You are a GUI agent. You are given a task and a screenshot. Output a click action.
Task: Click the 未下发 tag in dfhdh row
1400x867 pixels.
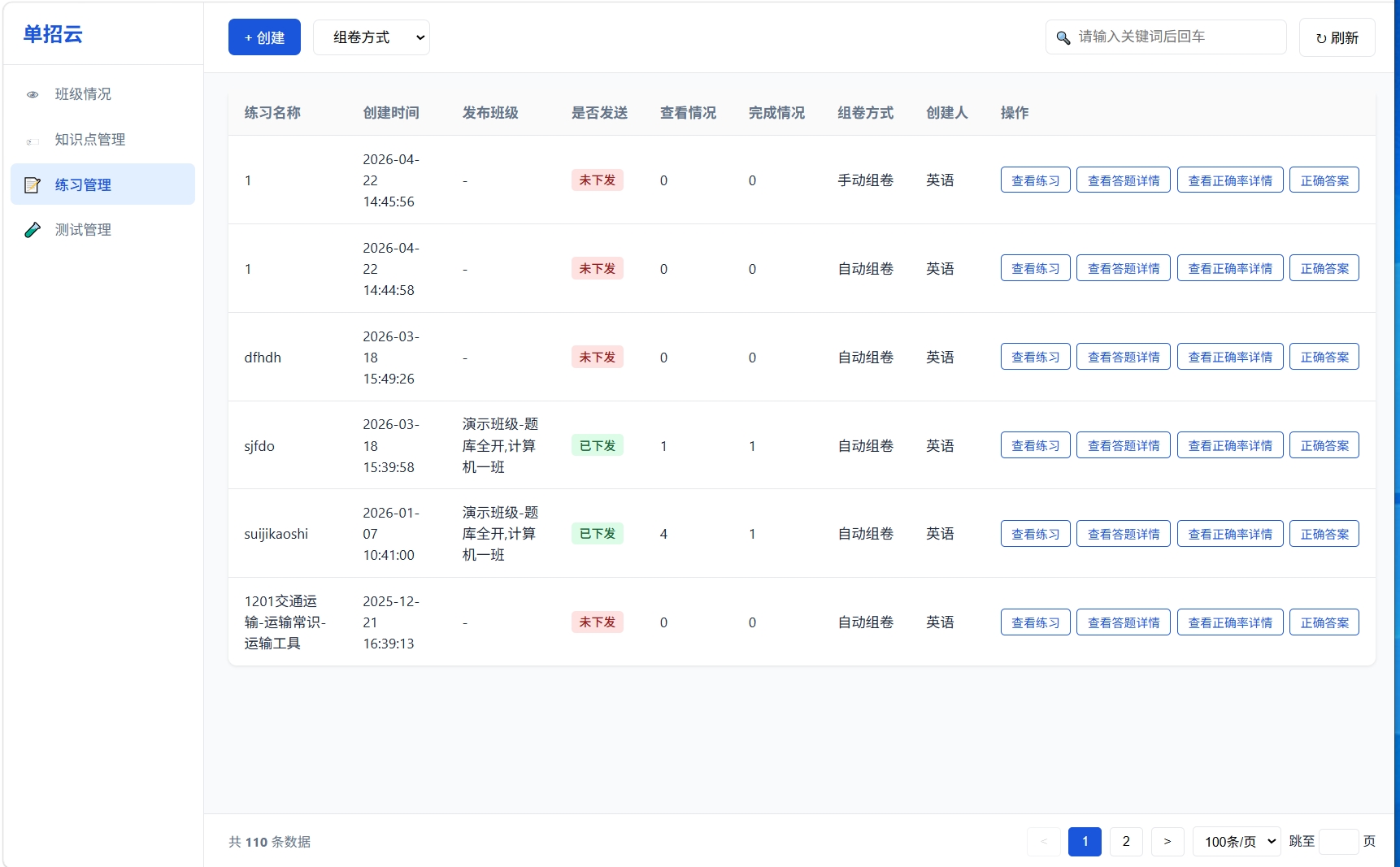[x=598, y=357]
